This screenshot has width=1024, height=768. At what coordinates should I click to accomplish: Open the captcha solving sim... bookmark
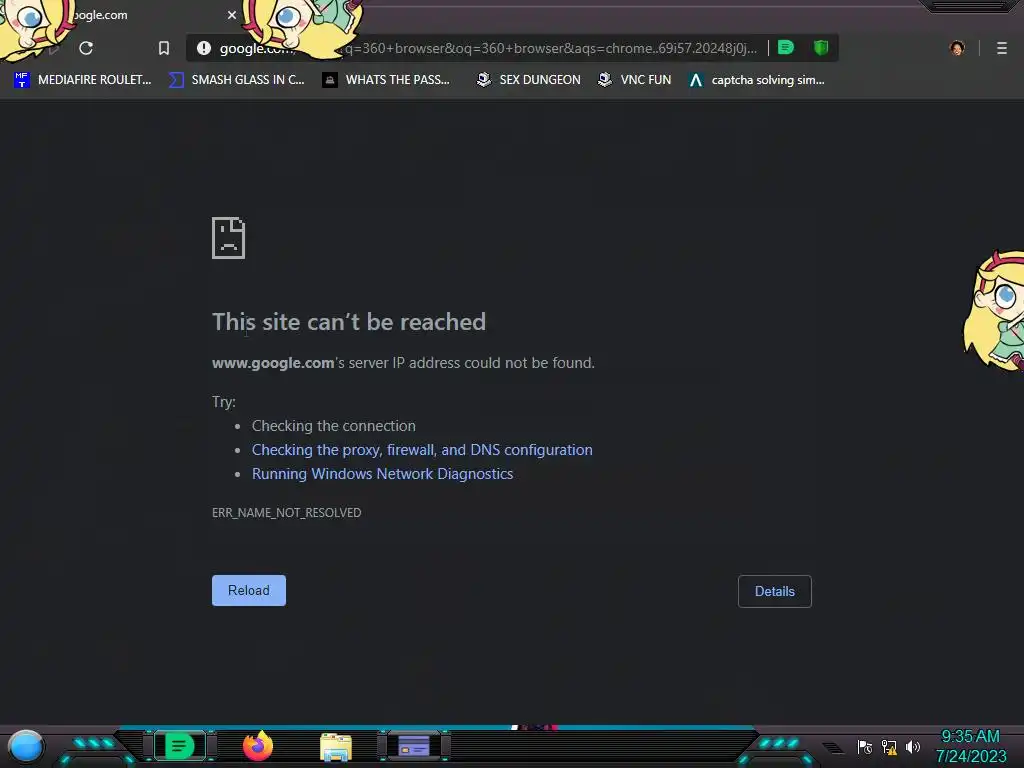757,80
